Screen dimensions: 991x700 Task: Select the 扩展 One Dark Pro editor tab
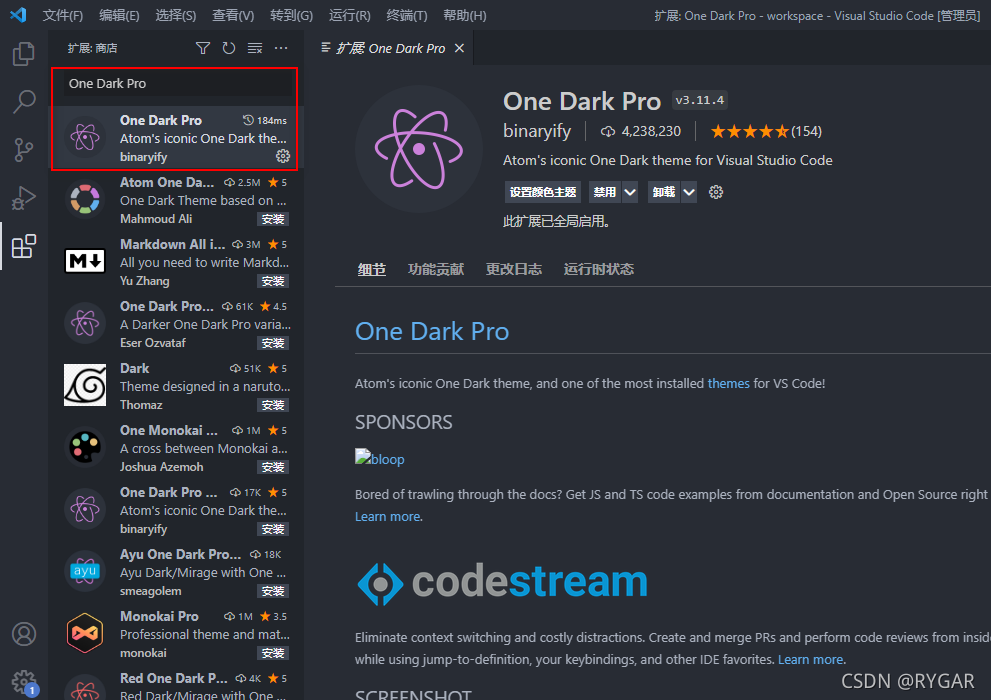390,48
